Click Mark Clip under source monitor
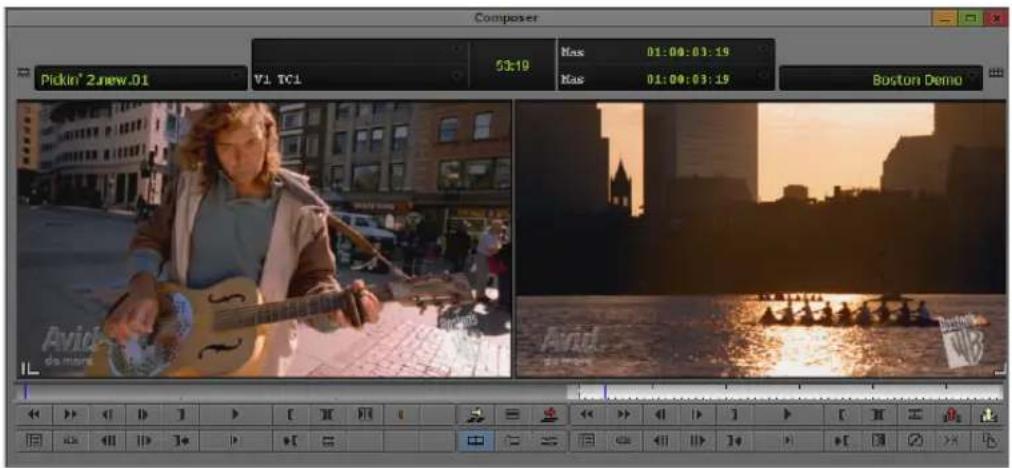This screenshot has width=1012, height=468. (x=329, y=414)
